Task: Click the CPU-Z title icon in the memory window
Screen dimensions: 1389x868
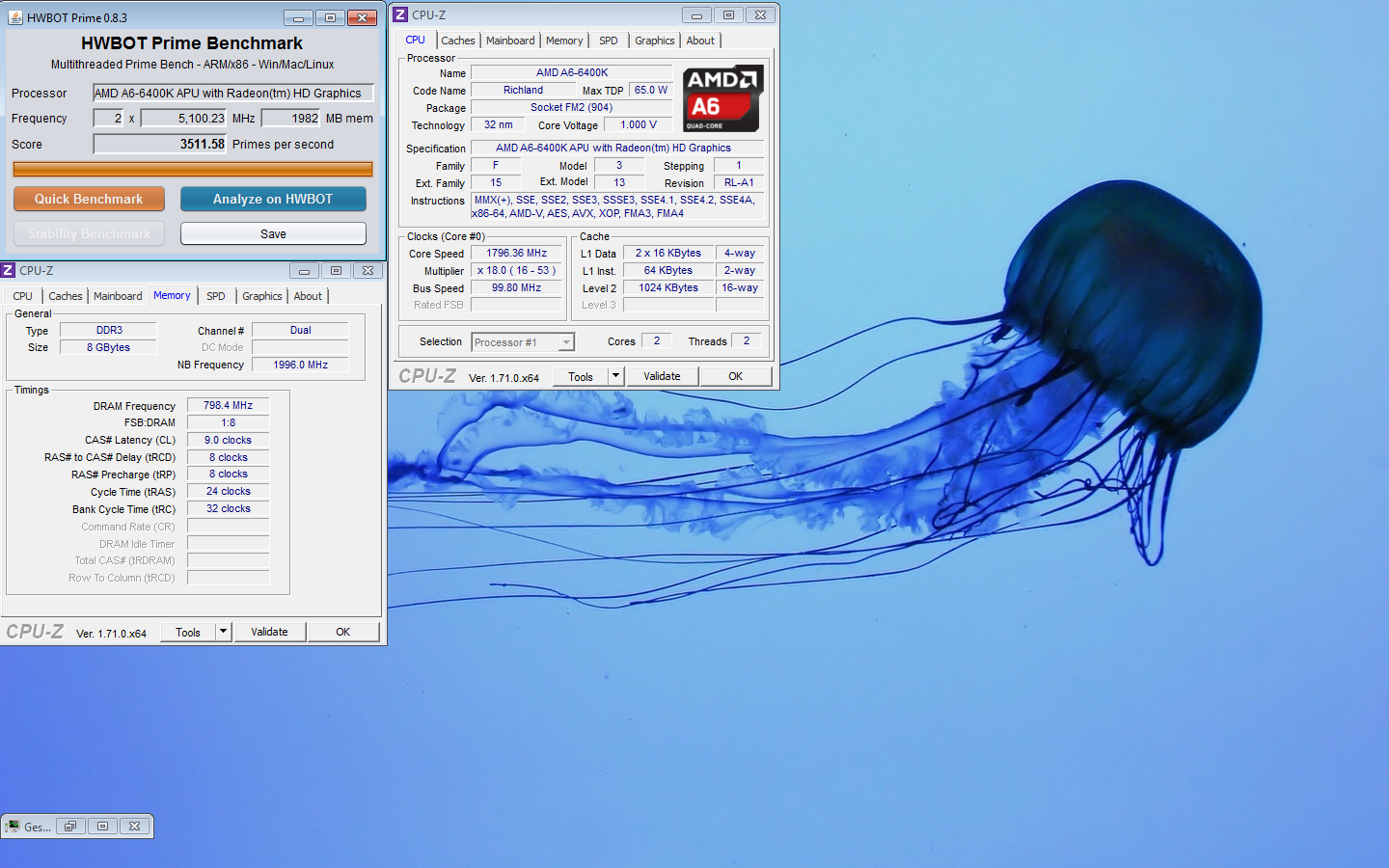Action: tap(8, 271)
